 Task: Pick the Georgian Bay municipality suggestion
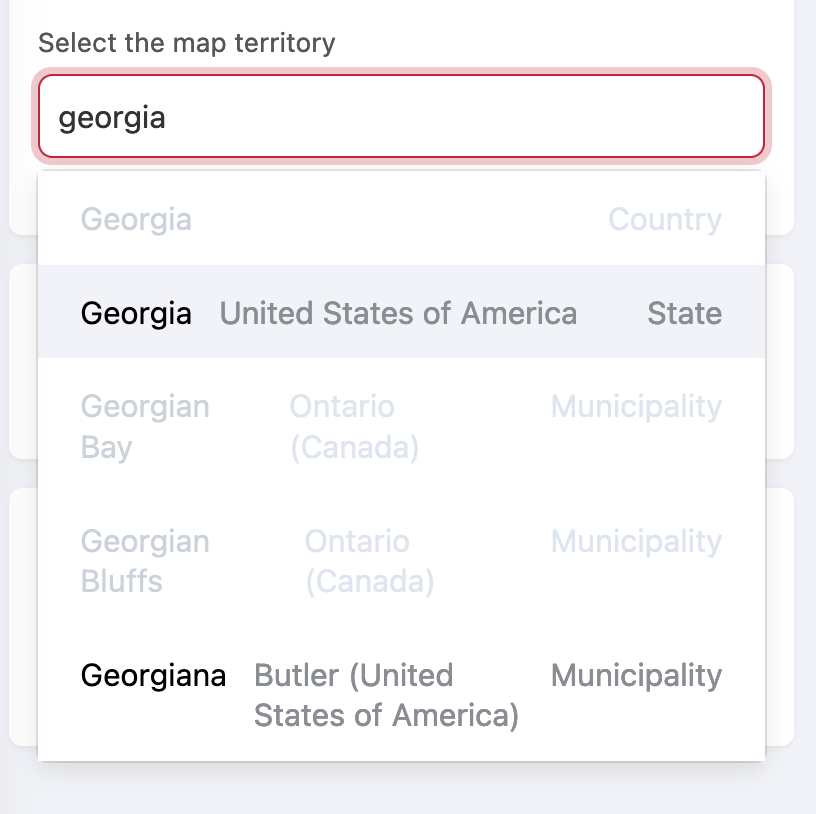click(x=400, y=427)
